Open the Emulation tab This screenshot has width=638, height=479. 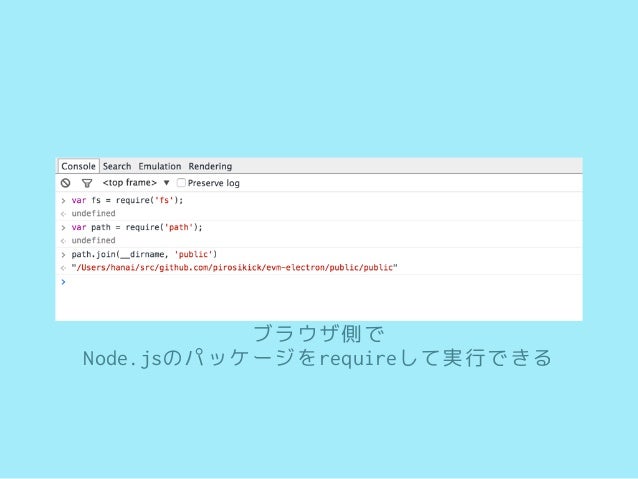pyautogui.click(x=160, y=166)
